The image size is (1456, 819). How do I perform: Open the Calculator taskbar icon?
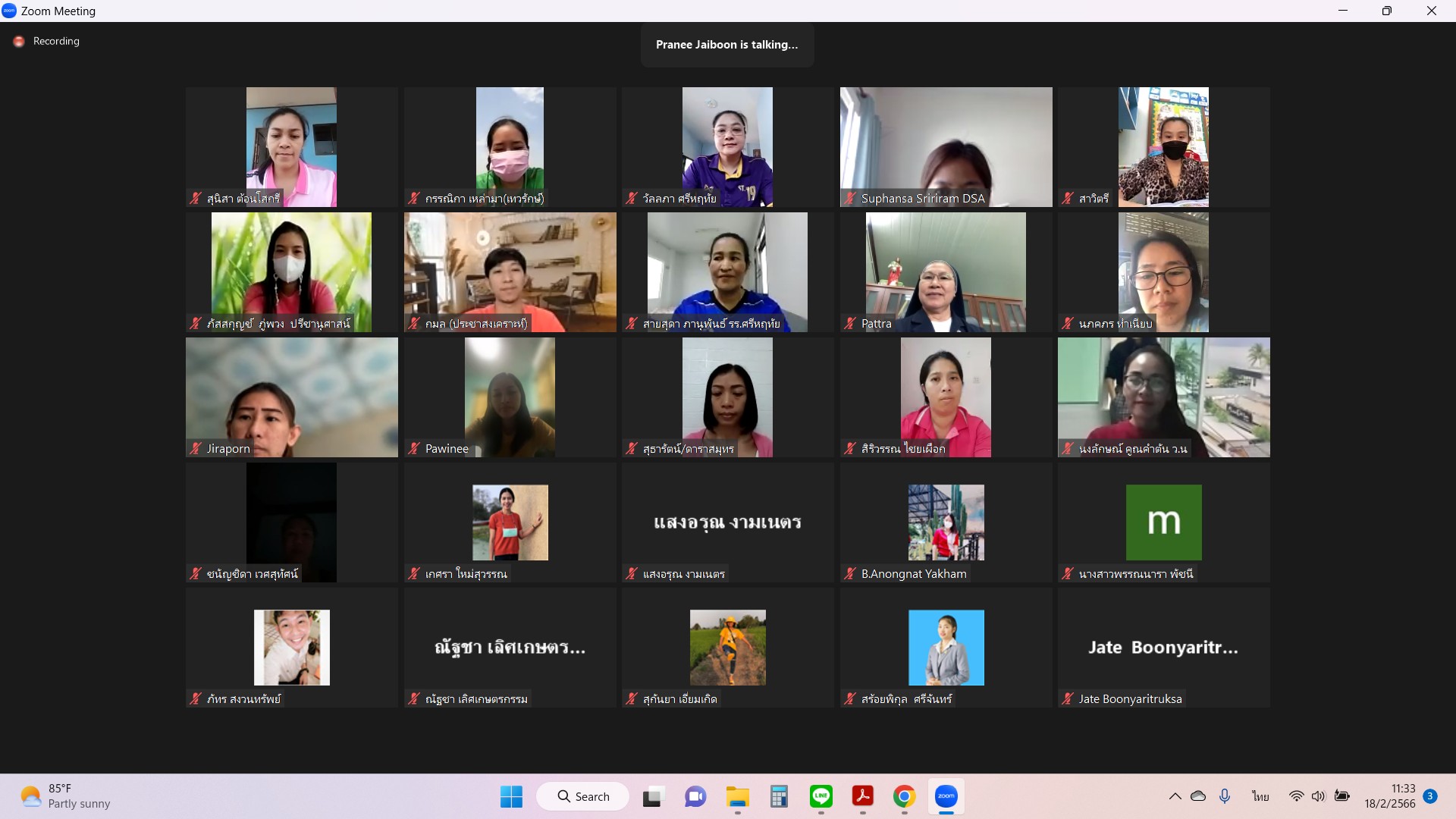[779, 796]
